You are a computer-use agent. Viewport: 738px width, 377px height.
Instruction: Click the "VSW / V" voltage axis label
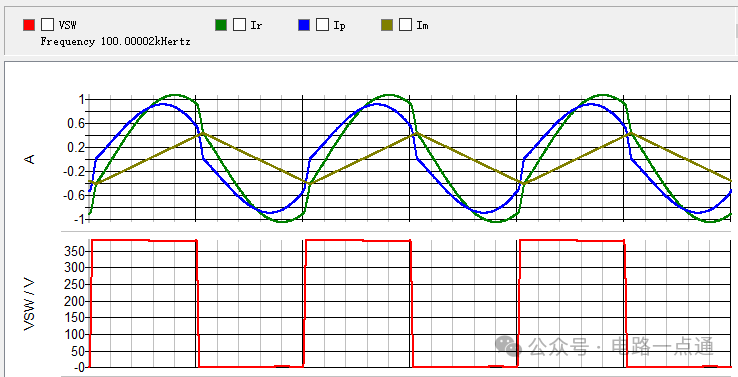click(30, 304)
